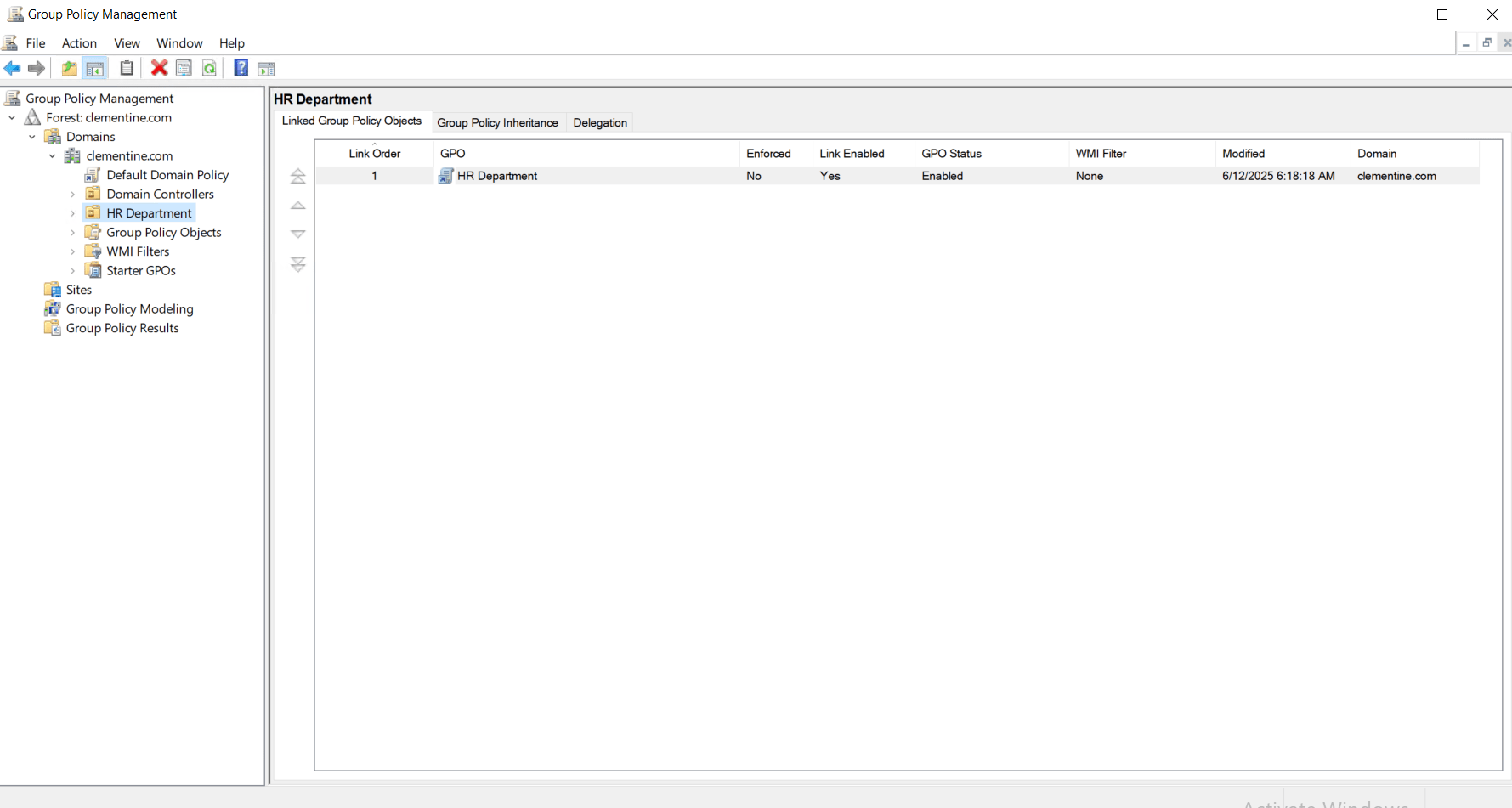
Task: Open the Action menu
Action: tap(79, 43)
